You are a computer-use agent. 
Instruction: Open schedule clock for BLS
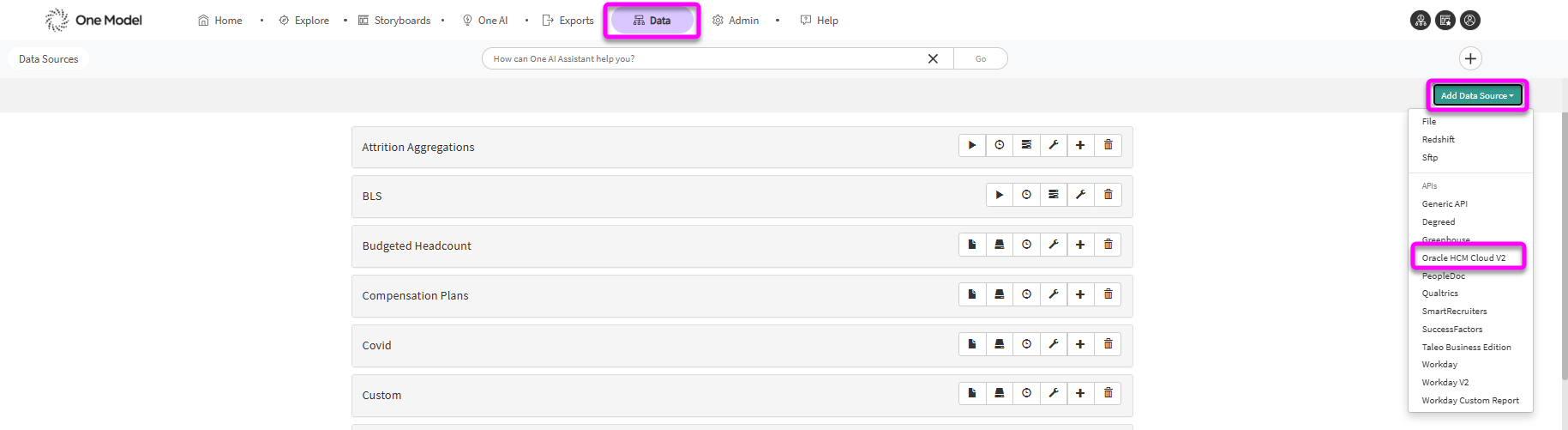(1026, 195)
